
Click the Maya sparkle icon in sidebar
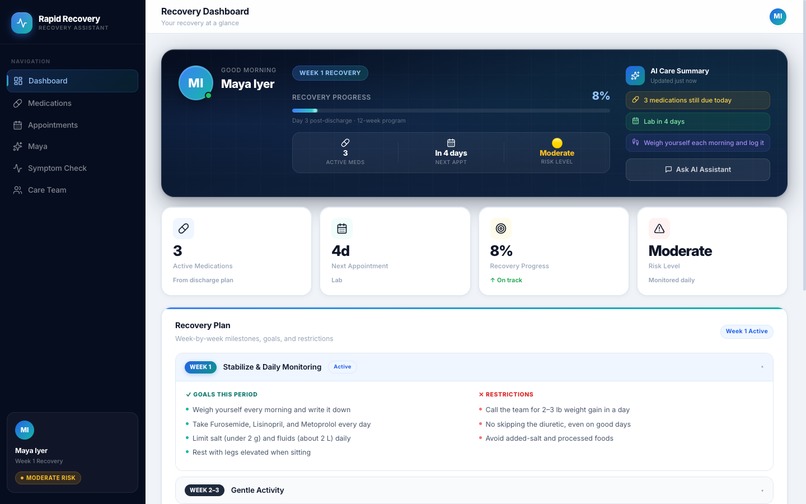tap(17, 147)
